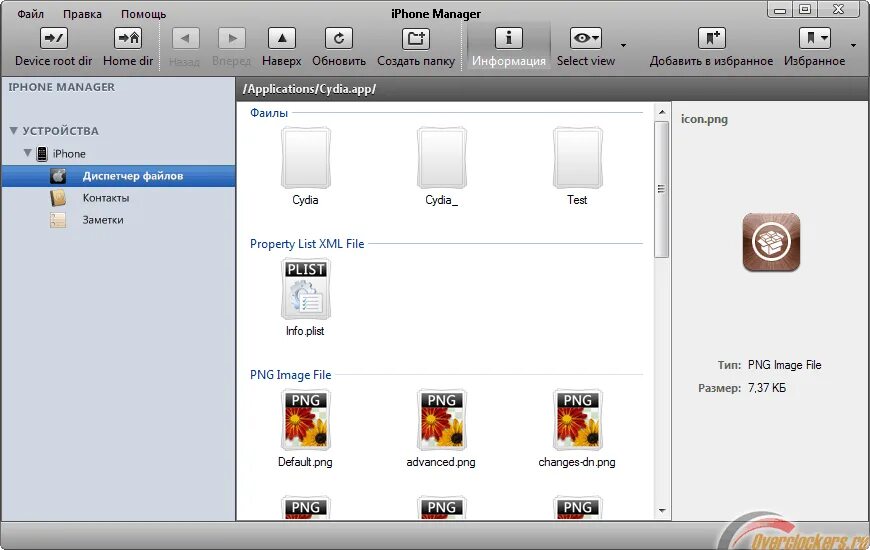Screen dimensions: 870x550
Task: Click the 7,37 КБ size value
Action: 767,387
